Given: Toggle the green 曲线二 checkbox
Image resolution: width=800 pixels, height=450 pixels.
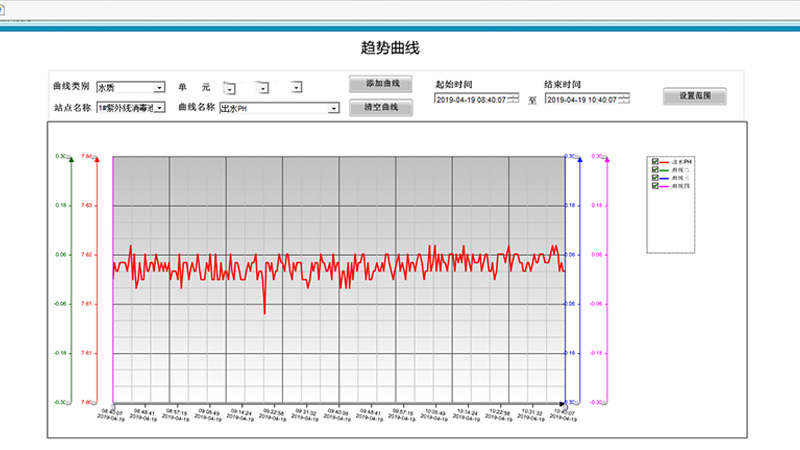Looking at the screenshot, I should pyautogui.click(x=655, y=169).
